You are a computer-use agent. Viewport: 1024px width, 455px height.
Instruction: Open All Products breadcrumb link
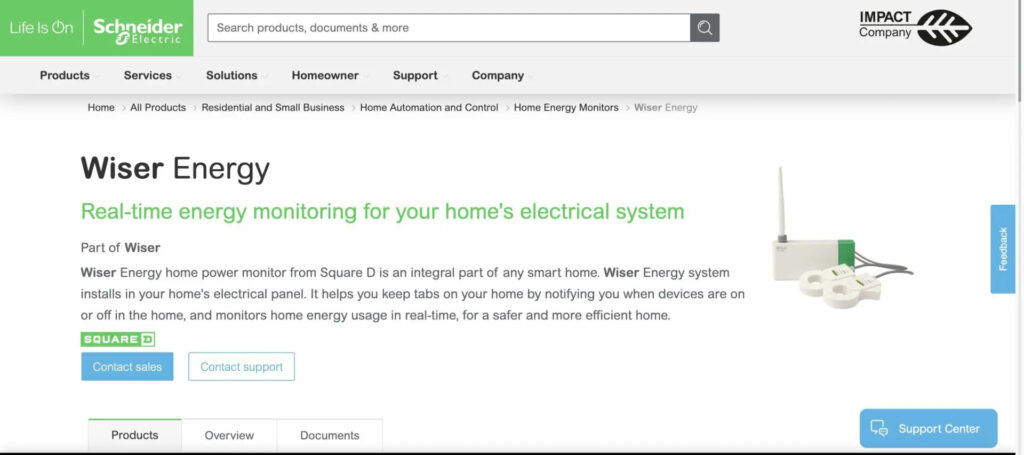[x=158, y=108]
